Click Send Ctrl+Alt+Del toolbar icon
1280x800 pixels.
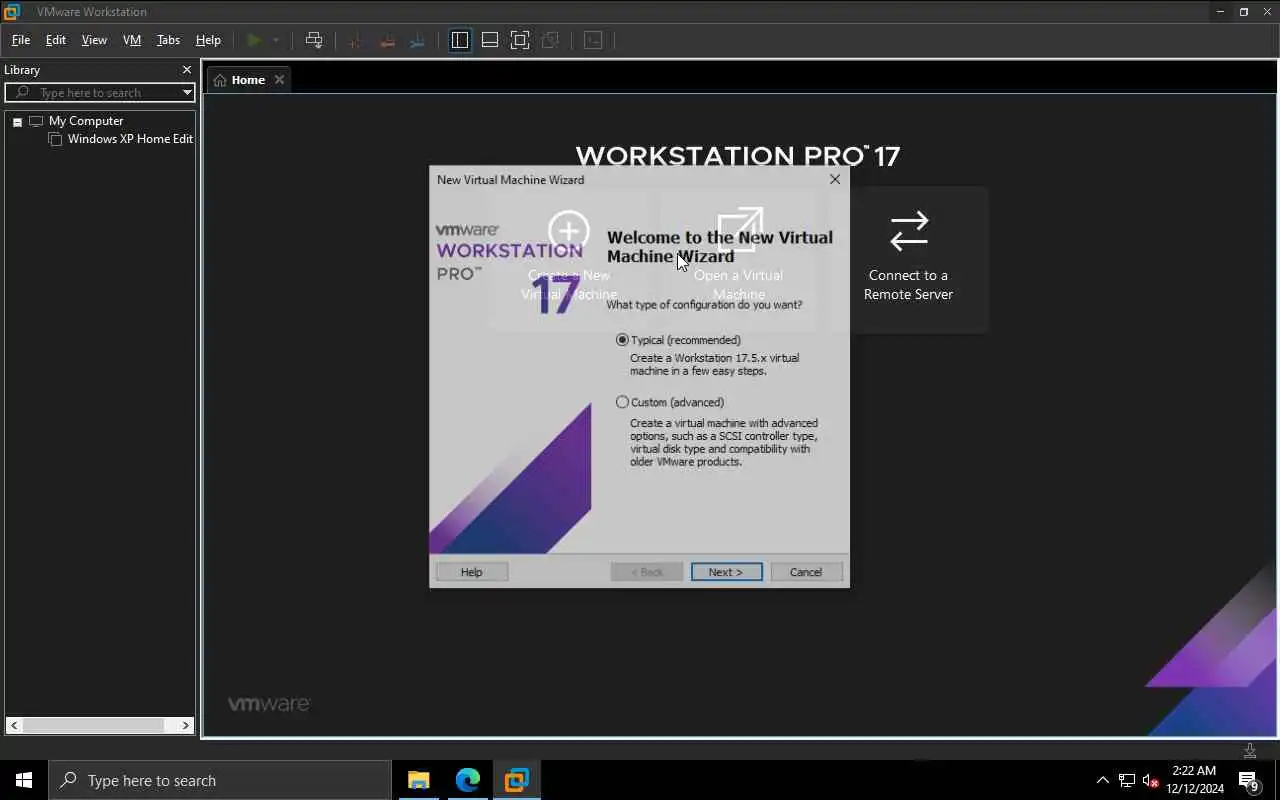point(314,40)
